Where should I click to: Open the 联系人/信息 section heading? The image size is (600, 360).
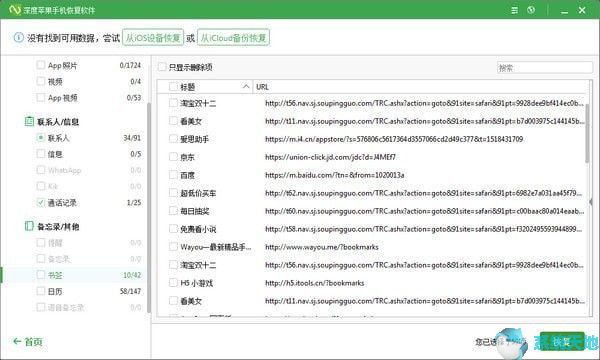[x=58, y=122]
